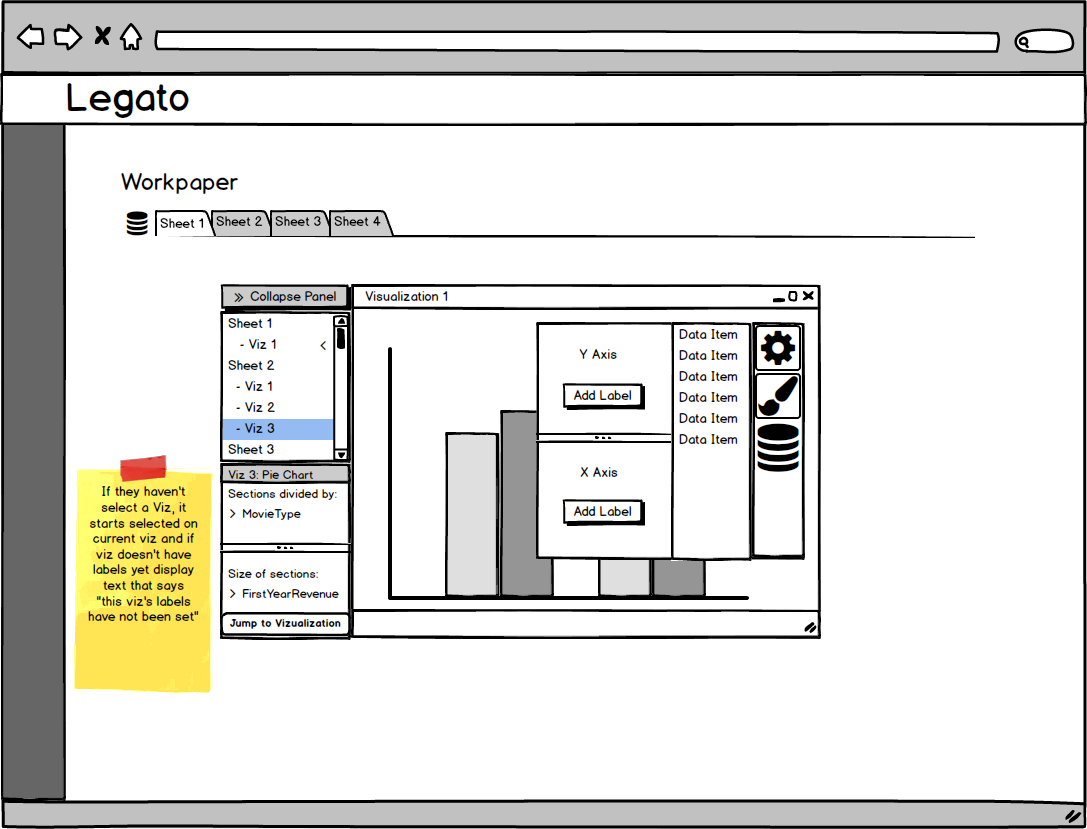Go back with the browser back arrow

point(31,36)
